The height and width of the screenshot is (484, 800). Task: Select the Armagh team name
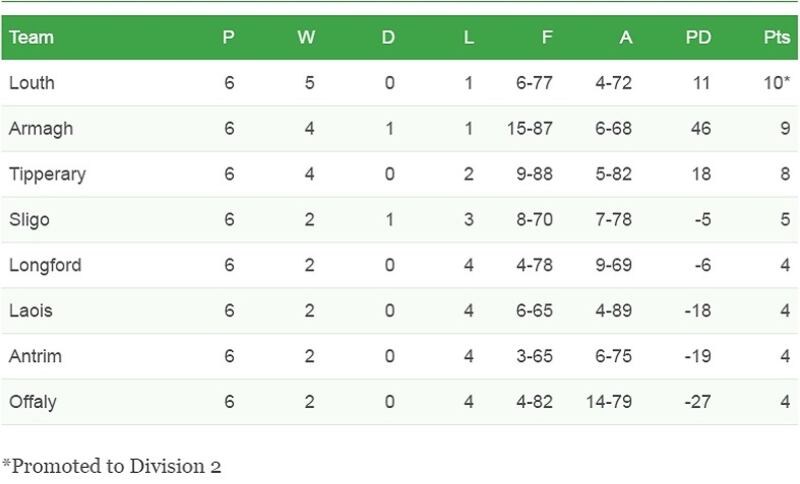pyautogui.click(x=40, y=129)
